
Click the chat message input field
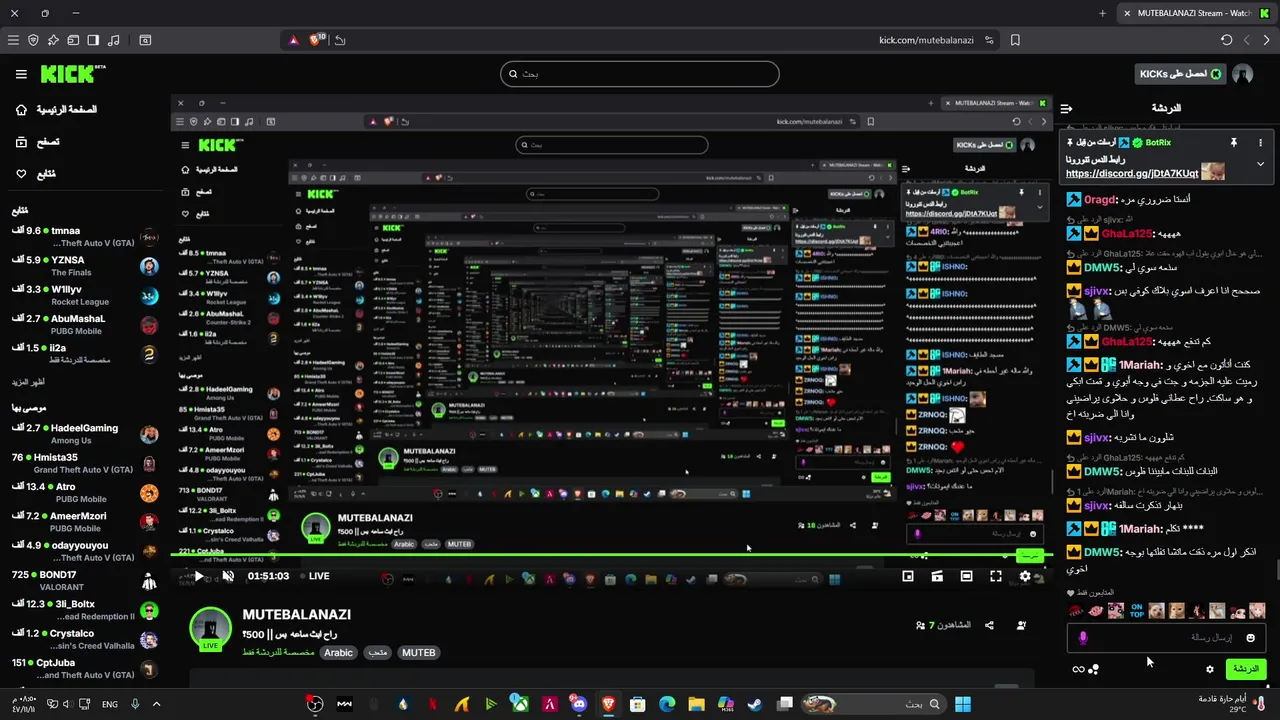(1165, 637)
